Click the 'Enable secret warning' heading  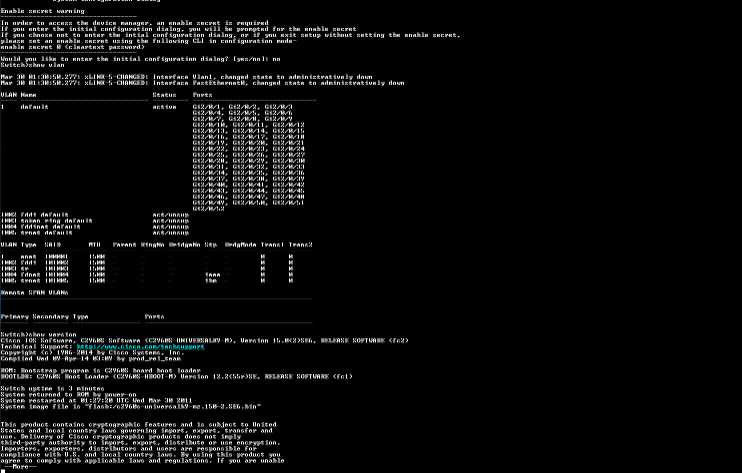click(43, 11)
